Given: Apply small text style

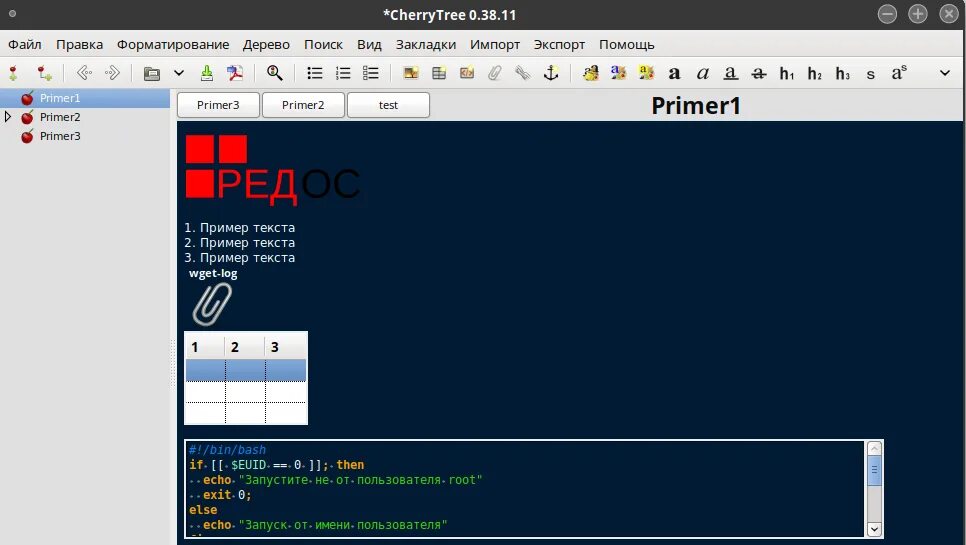Looking at the screenshot, I should pyautogui.click(x=871, y=75).
